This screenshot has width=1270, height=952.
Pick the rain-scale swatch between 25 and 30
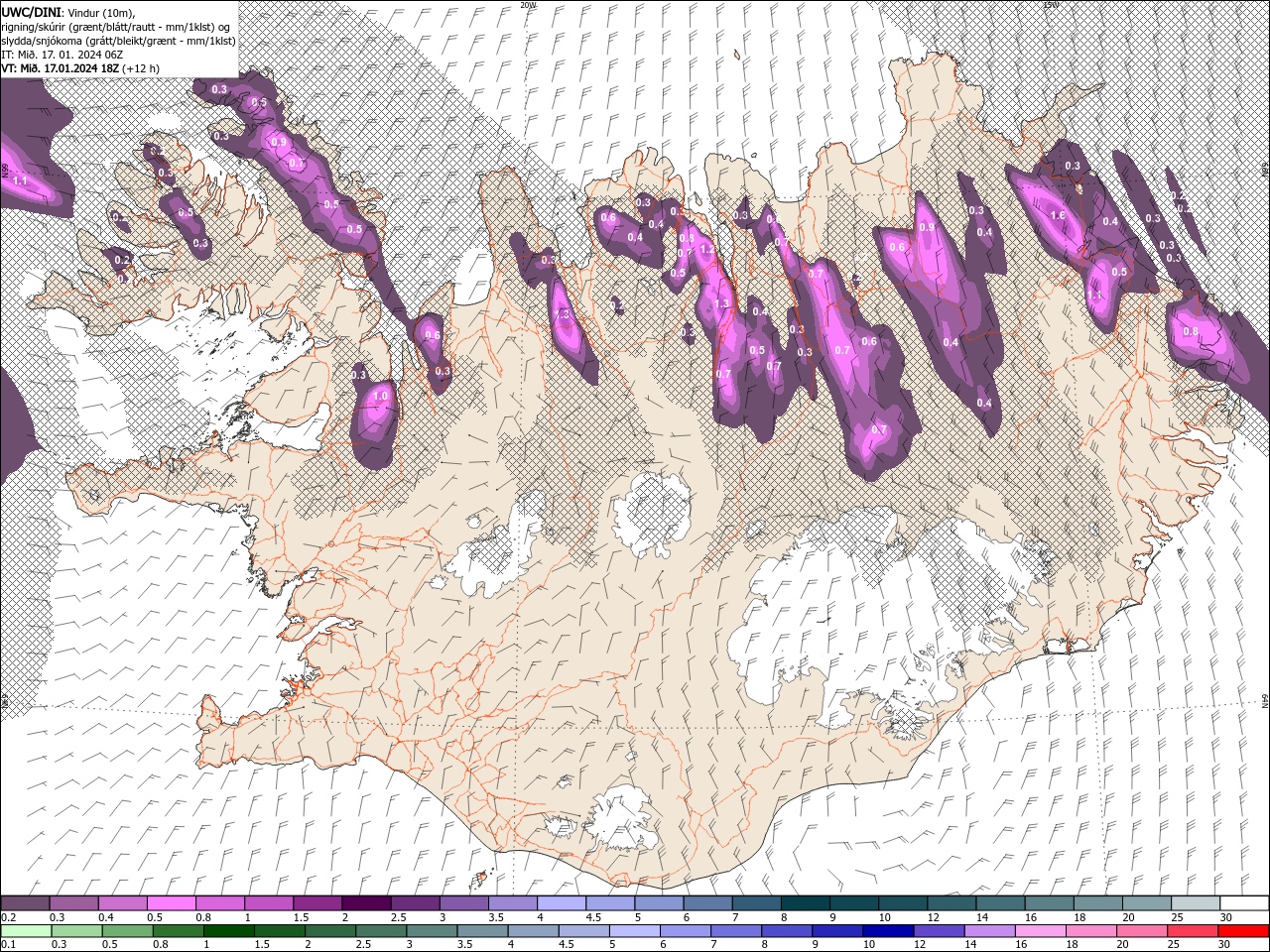[1194, 931]
